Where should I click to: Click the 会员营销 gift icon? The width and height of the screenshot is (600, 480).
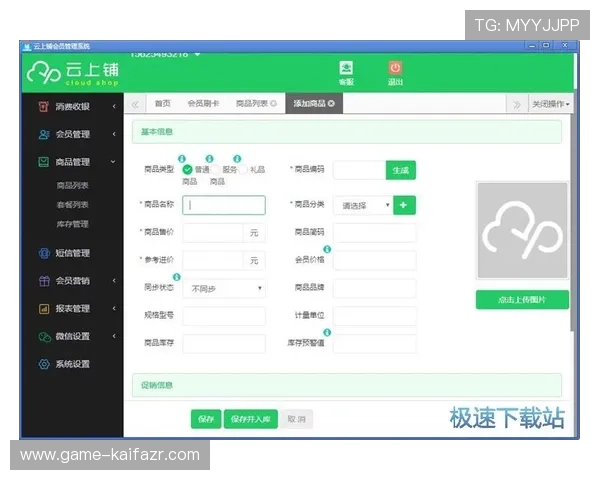point(44,281)
